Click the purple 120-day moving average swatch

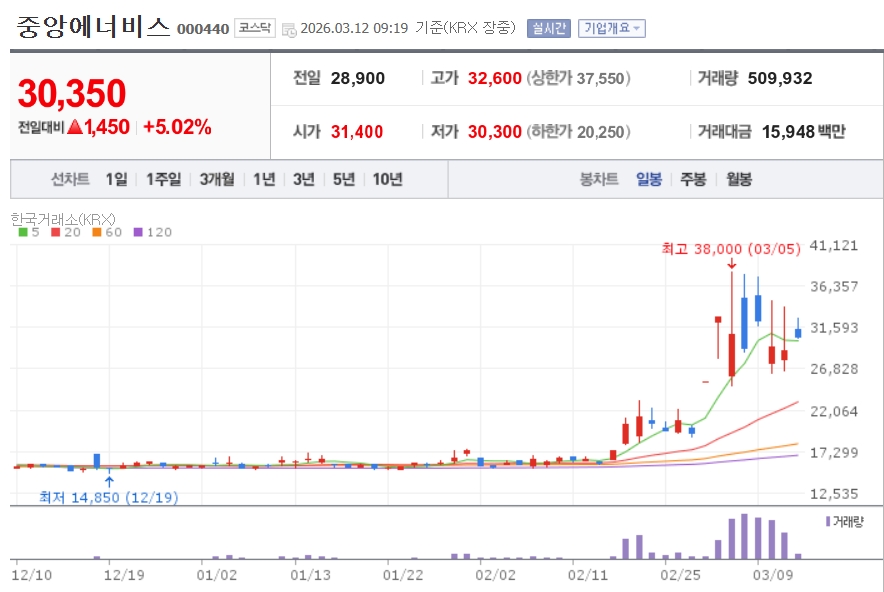tap(138, 232)
